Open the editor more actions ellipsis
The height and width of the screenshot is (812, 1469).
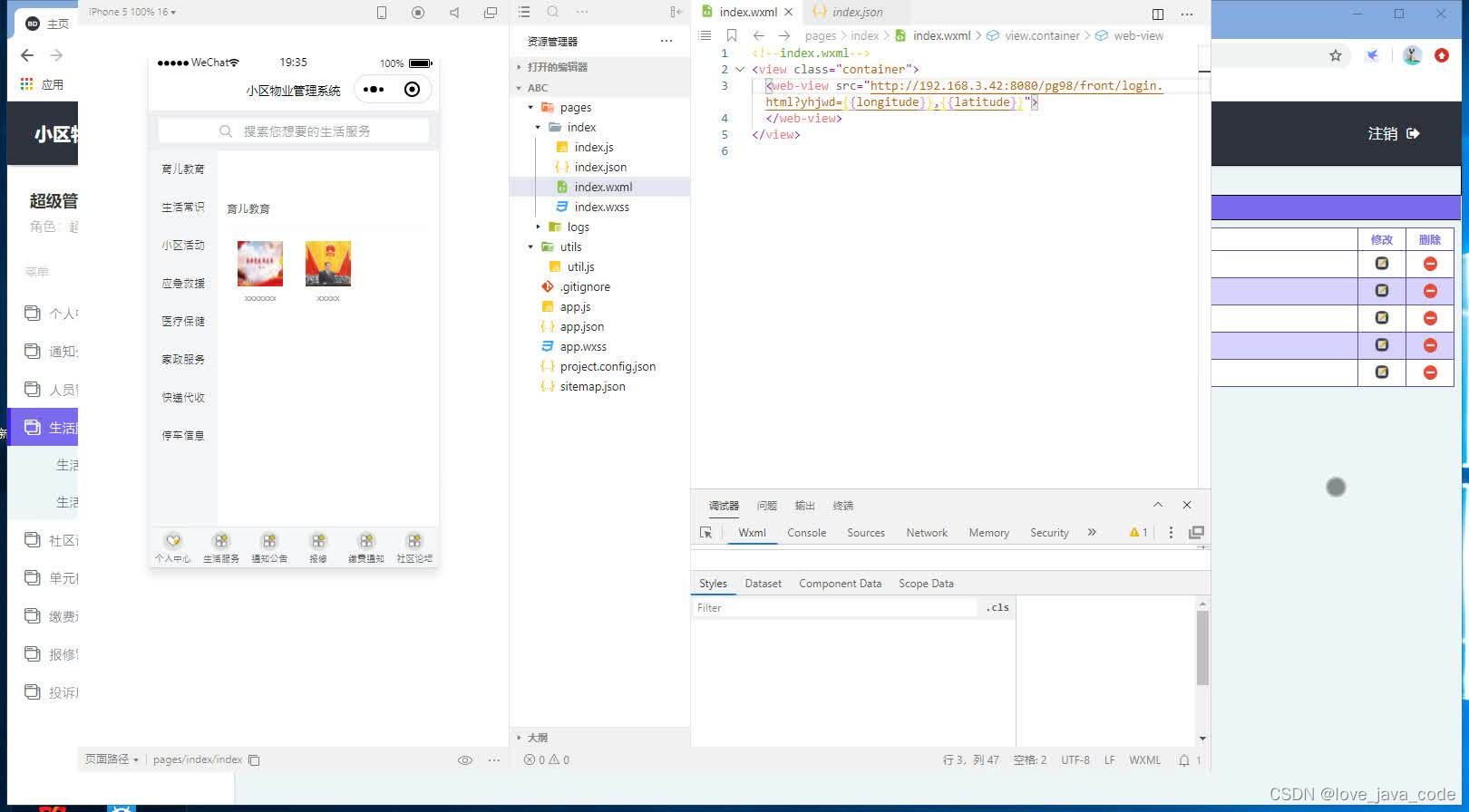coord(1187,14)
